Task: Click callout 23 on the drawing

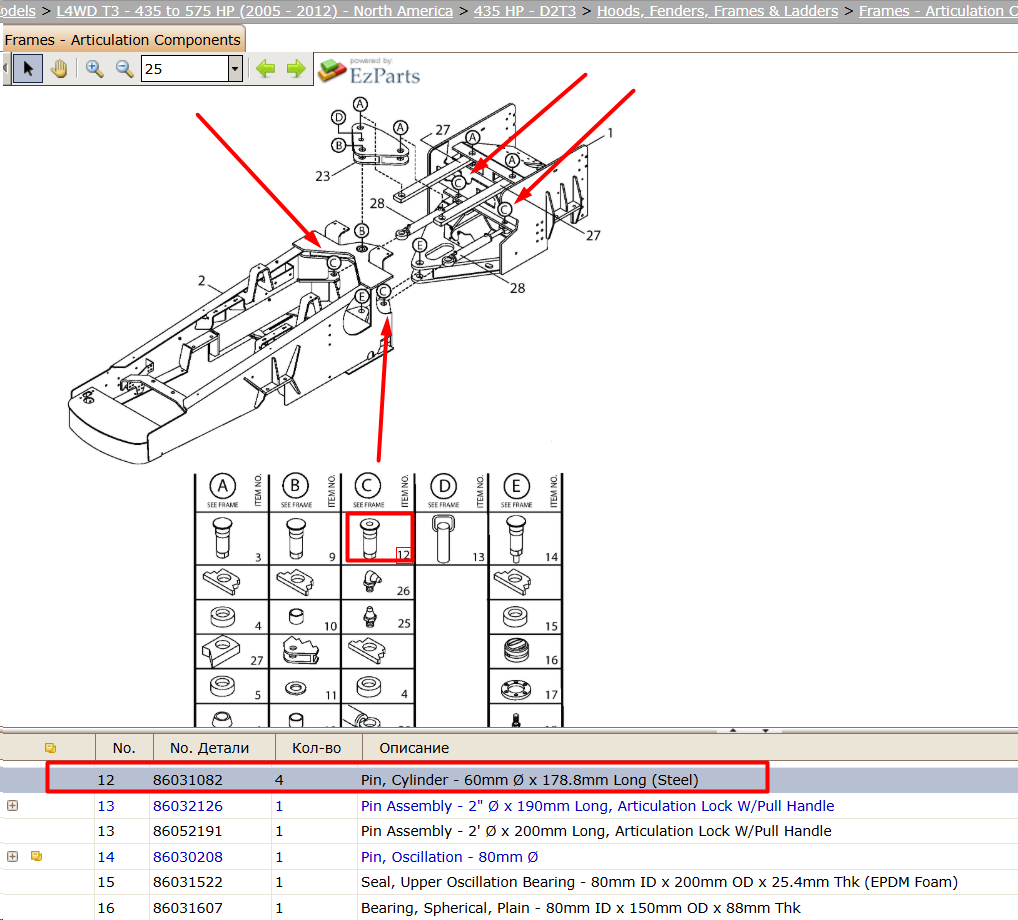Action: (x=323, y=176)
